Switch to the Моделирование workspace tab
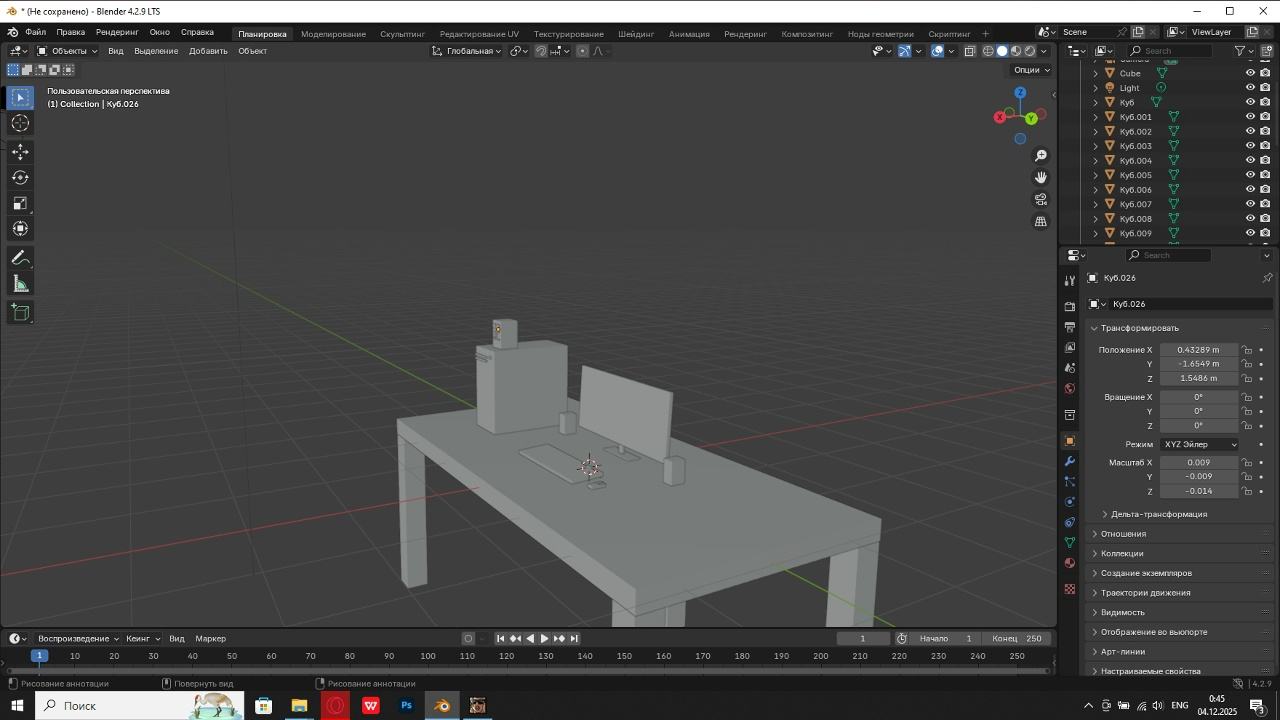Viewport: 1280px width, 720px height. point(333,34)
